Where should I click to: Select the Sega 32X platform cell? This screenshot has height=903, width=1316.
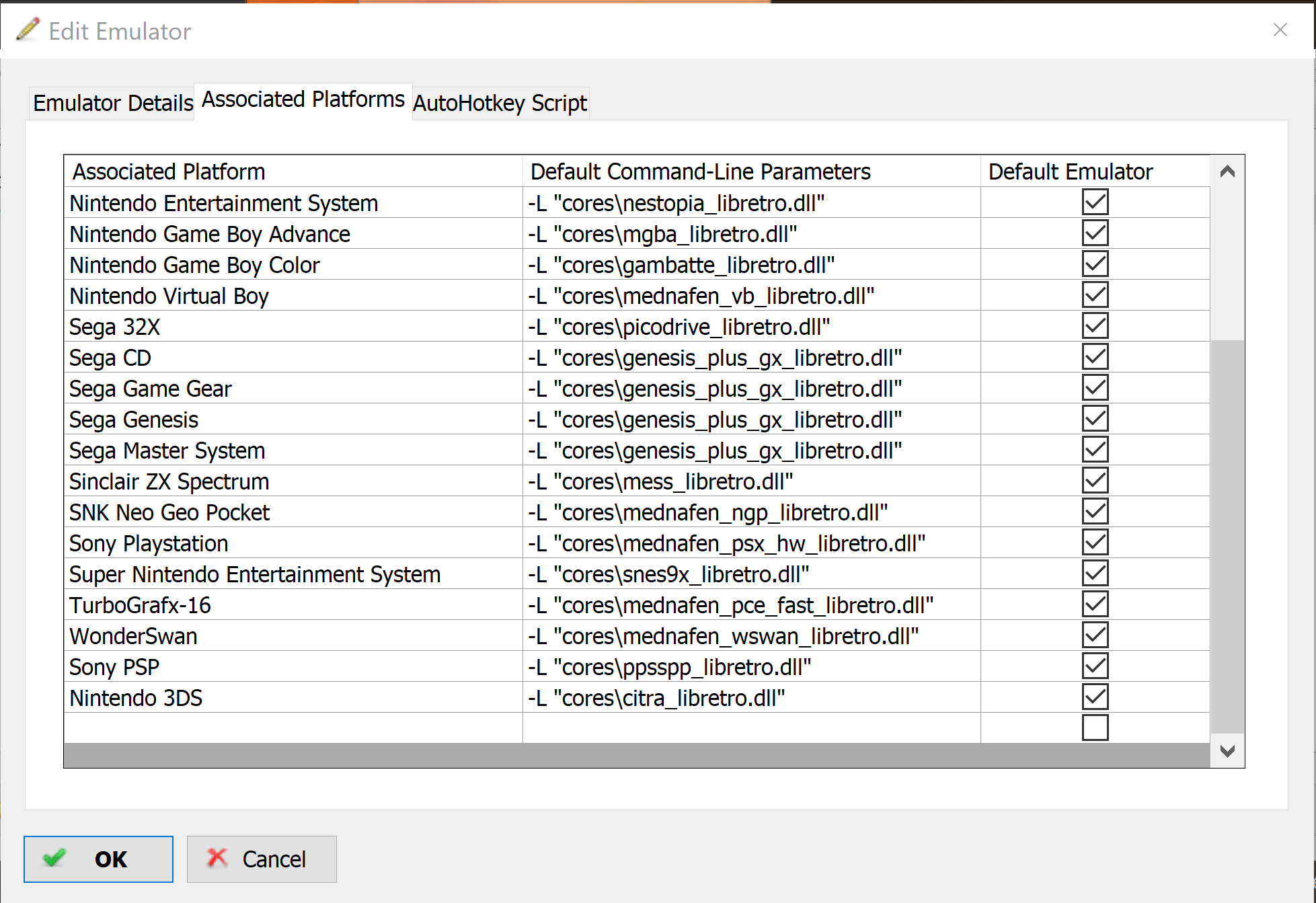293,326
